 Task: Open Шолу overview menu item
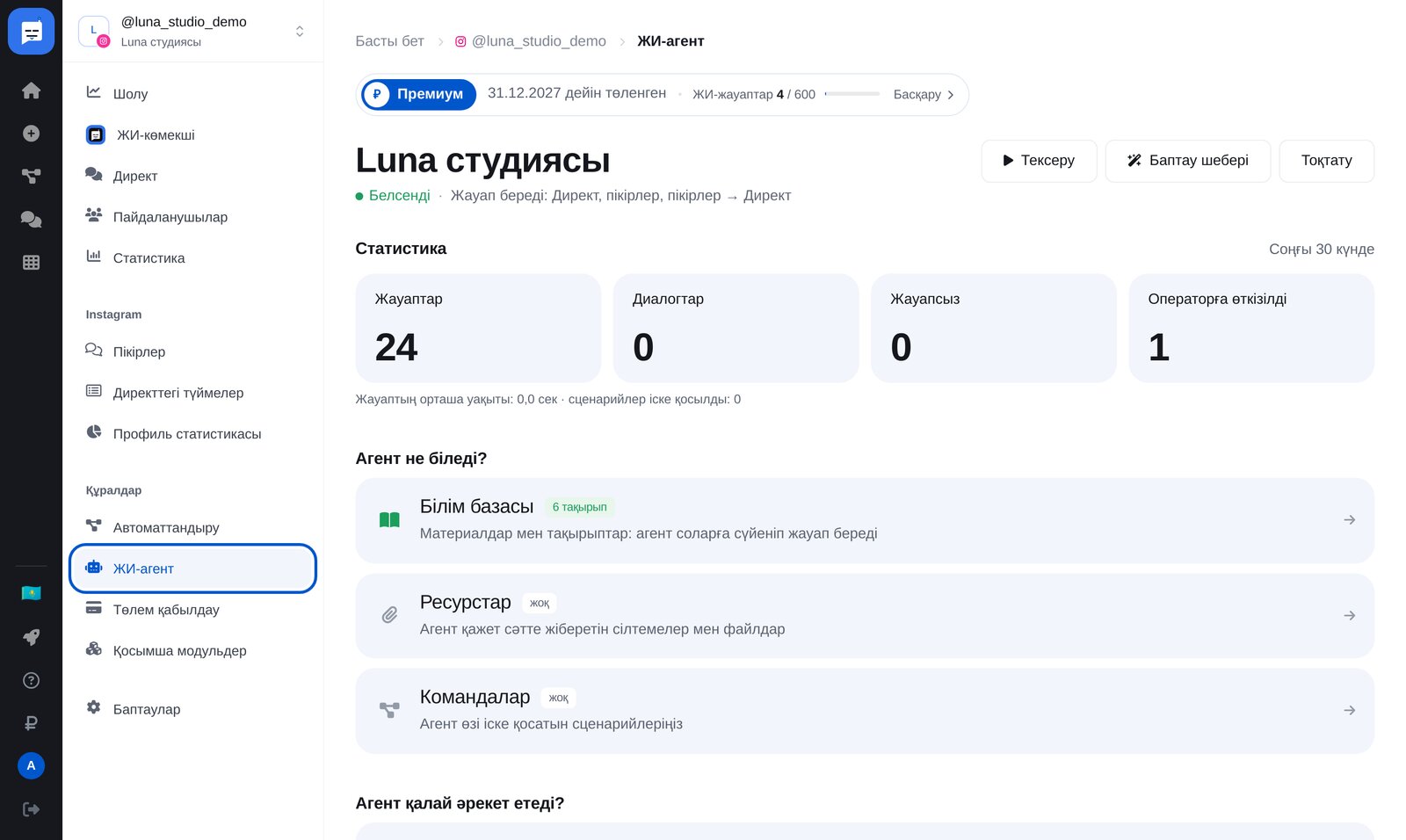tap(192, 93)
